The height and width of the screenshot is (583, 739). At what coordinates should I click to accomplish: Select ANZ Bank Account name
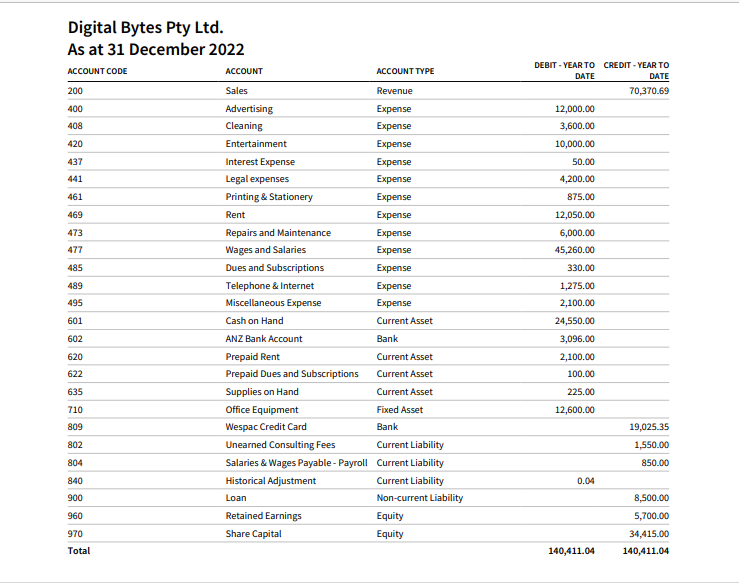point(264,339)
